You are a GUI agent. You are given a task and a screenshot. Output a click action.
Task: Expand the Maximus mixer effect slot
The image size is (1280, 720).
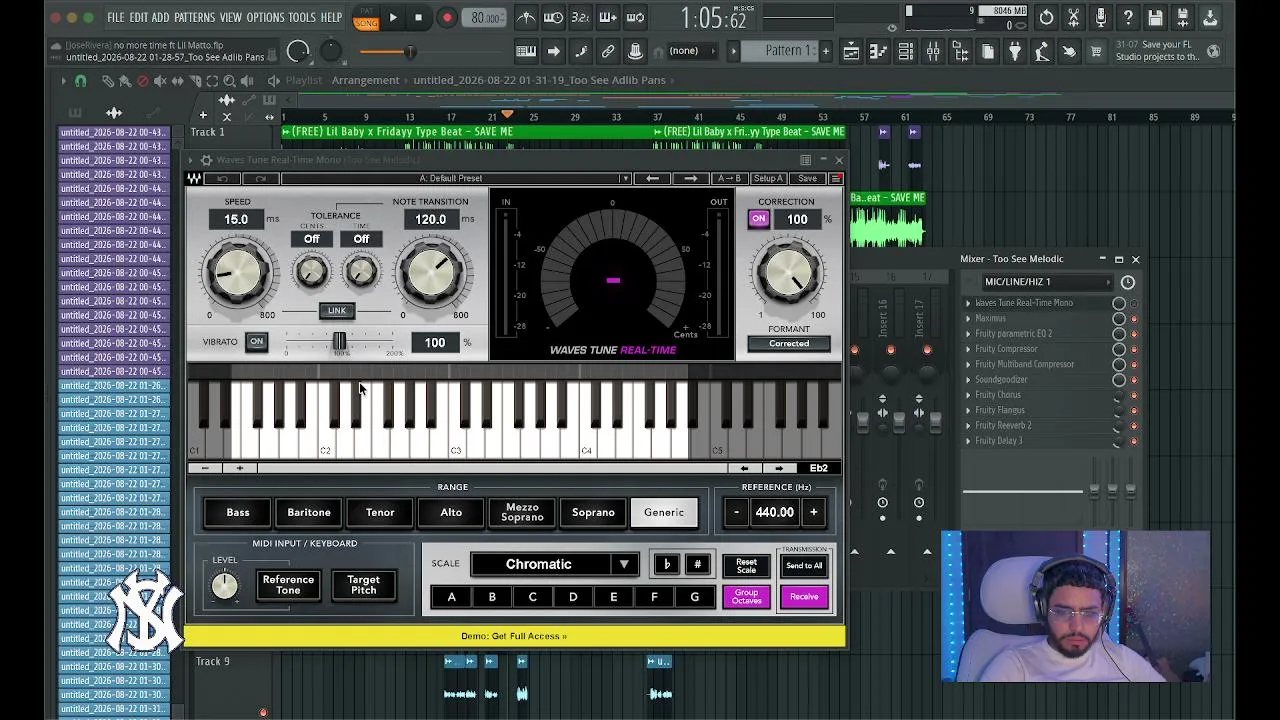coord(968,318)
